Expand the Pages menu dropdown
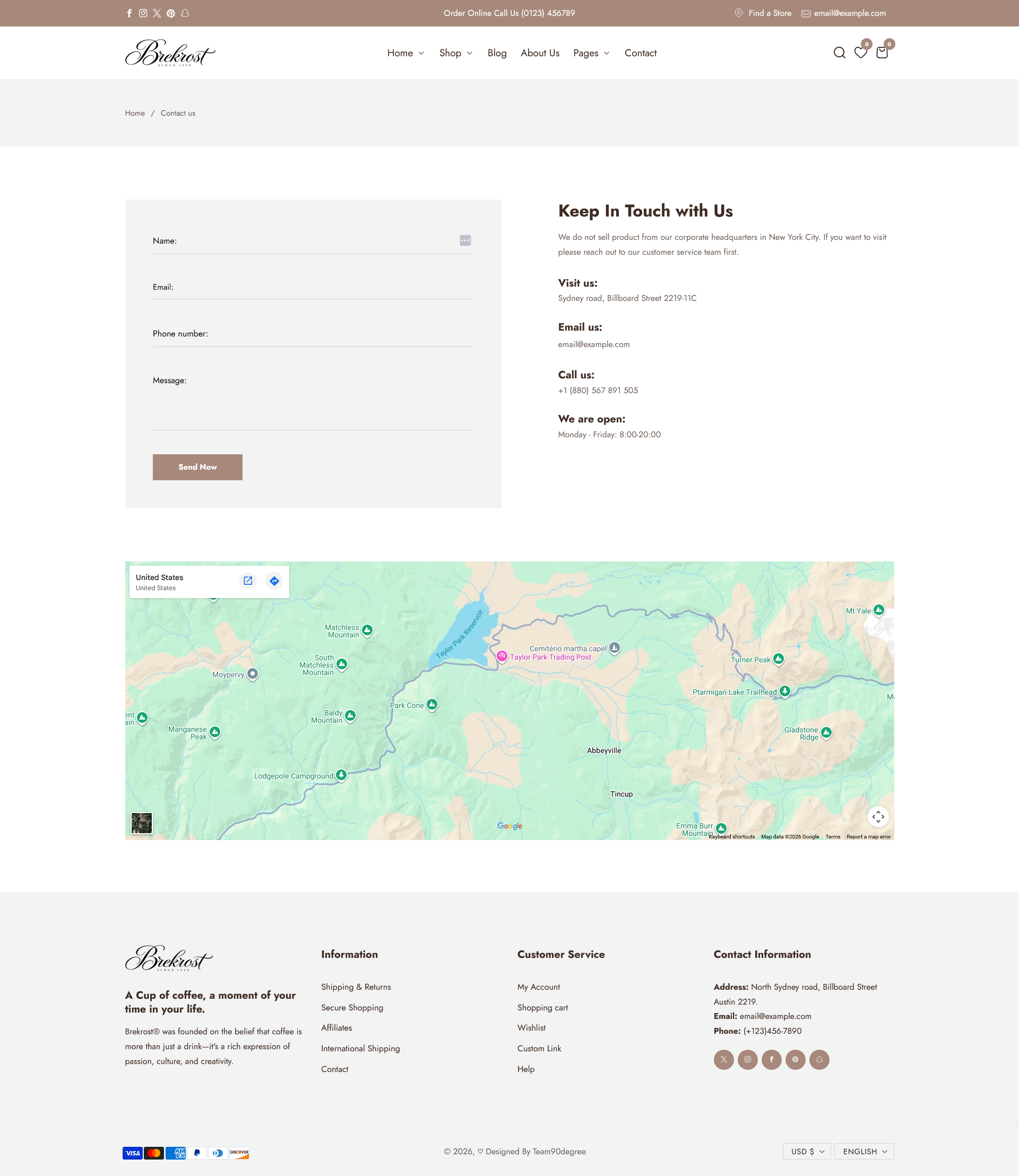1019x1176 pixels. coord(591,53)
